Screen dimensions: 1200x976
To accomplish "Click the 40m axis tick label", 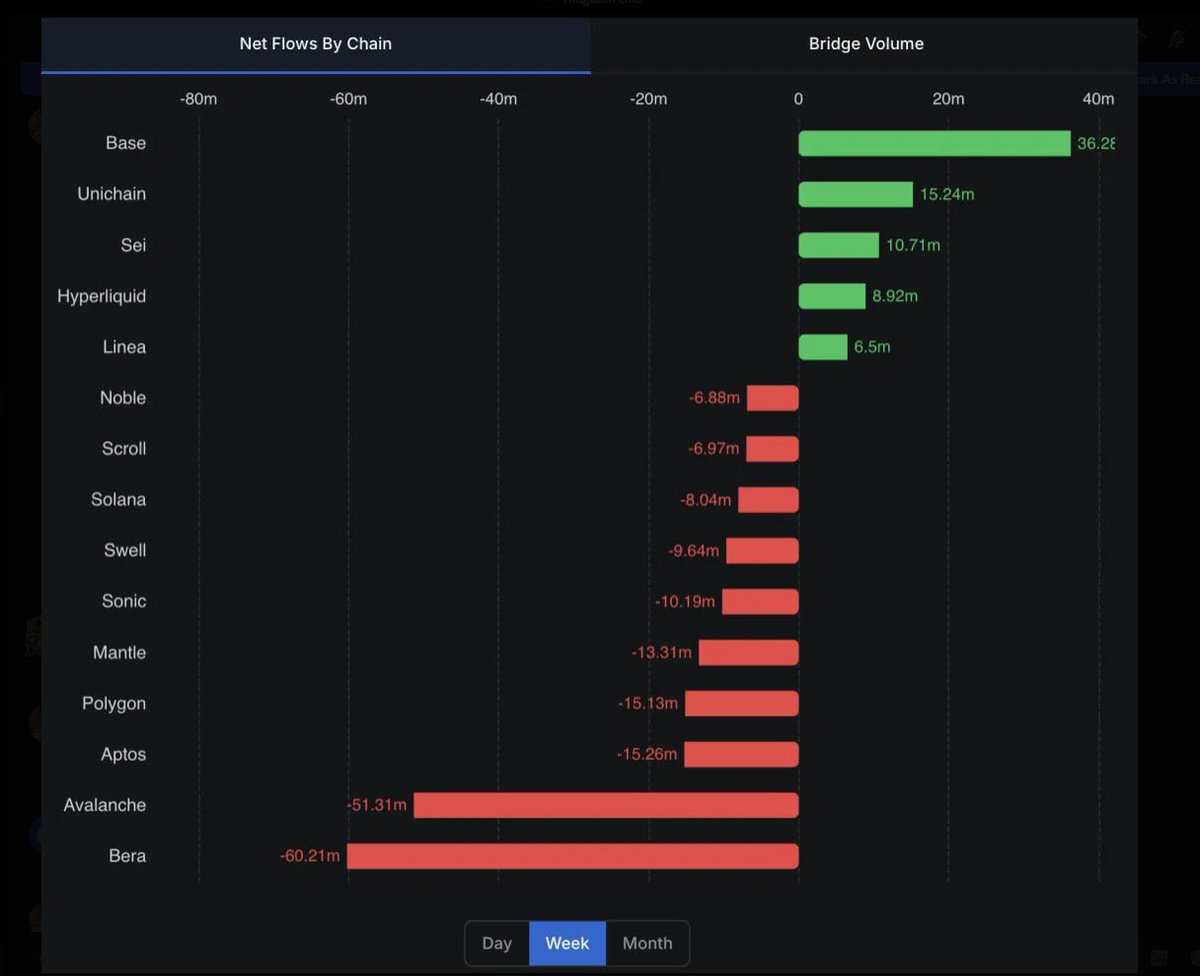I will tap(1098, 99).
